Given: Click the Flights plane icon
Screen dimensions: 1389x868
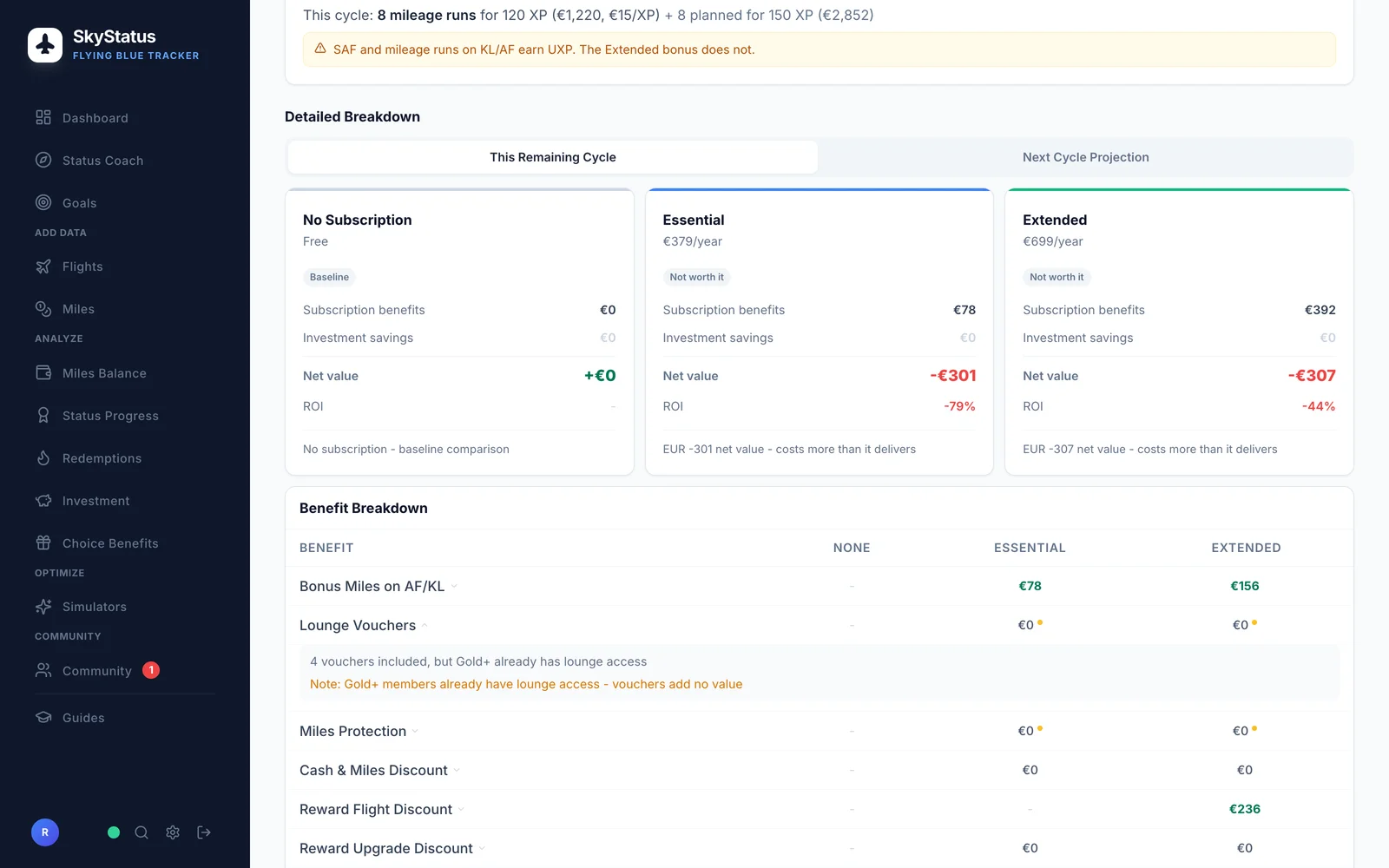Looking at the screenshot, I should click(43, 266).
